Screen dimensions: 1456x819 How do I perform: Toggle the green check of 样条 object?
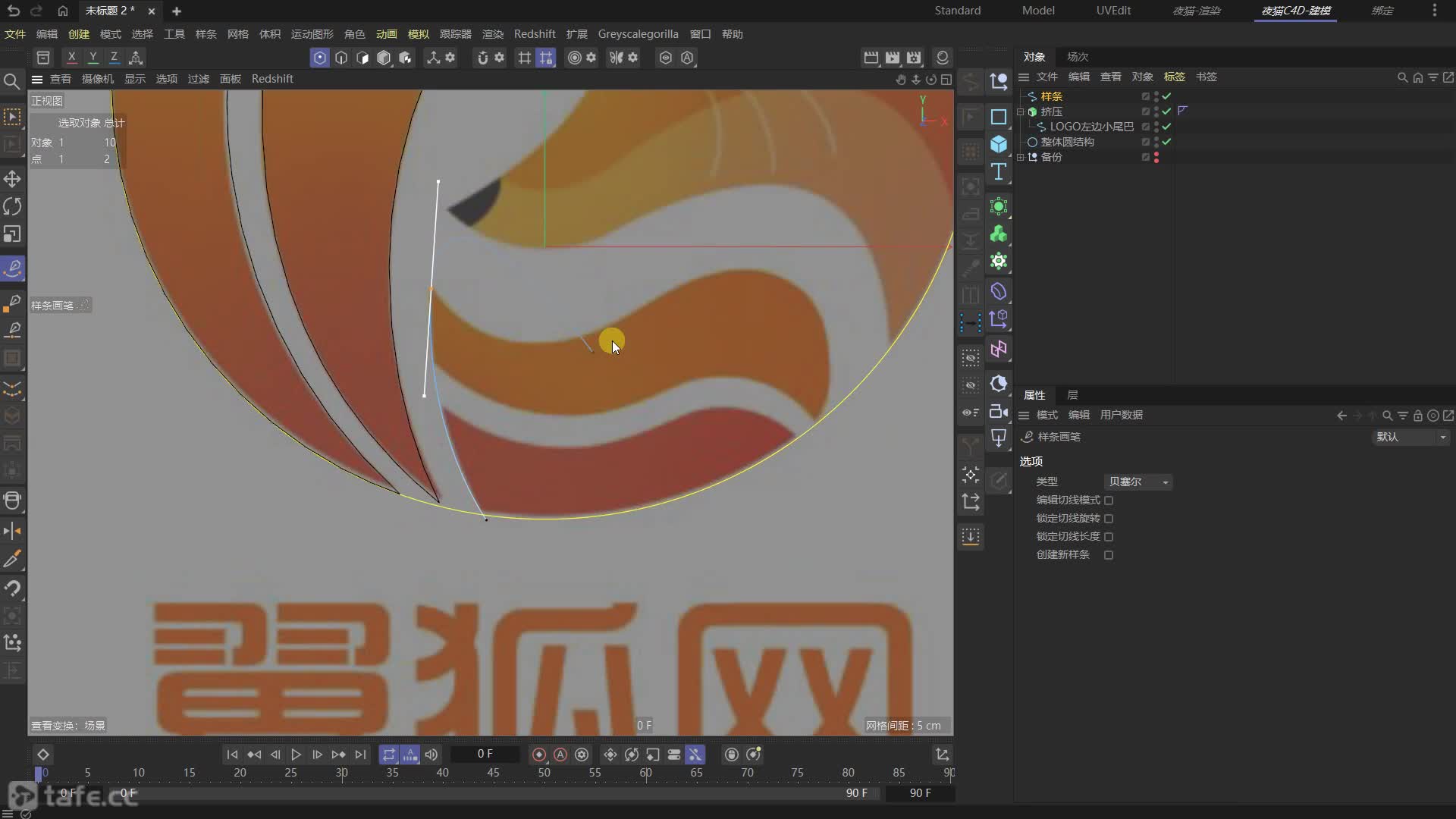pos(1166,96)
